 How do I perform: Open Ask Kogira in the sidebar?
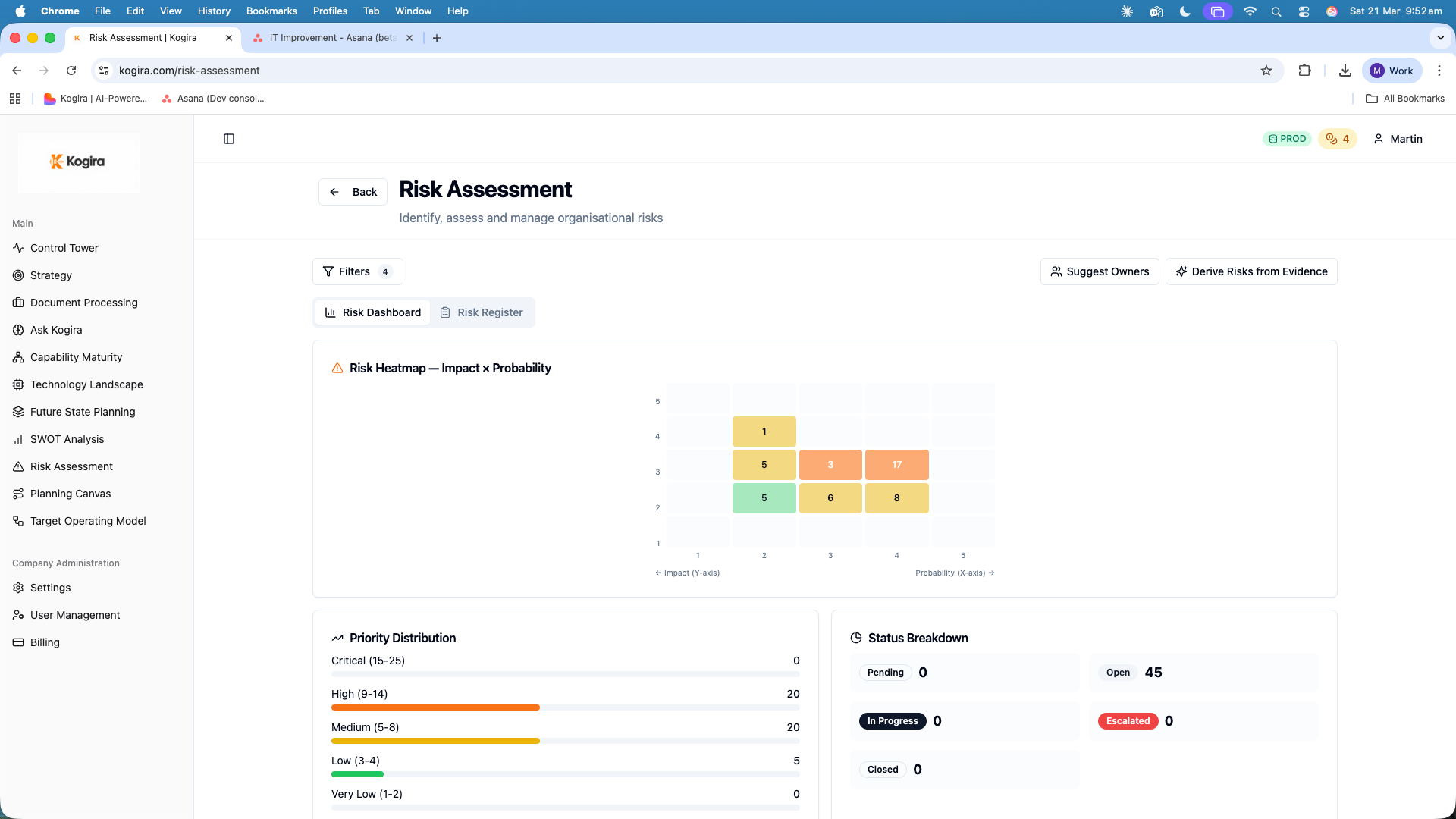[x=55, y=330]
